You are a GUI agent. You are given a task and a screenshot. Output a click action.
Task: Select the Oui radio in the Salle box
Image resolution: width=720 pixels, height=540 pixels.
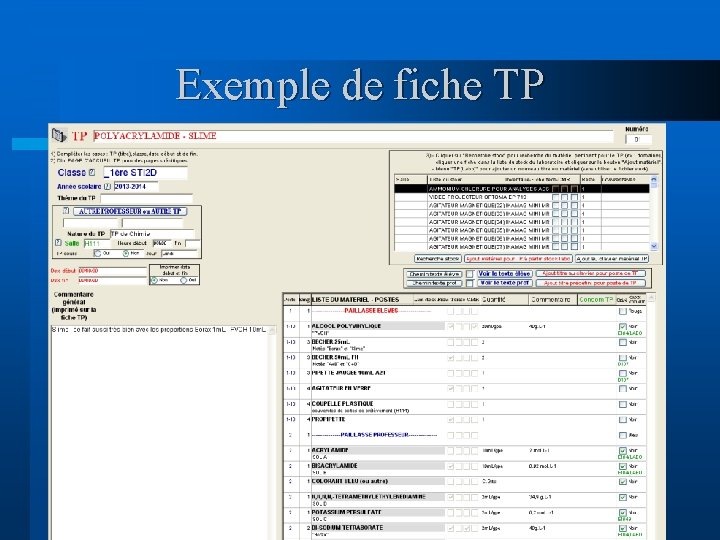click(x=97, y=253)
